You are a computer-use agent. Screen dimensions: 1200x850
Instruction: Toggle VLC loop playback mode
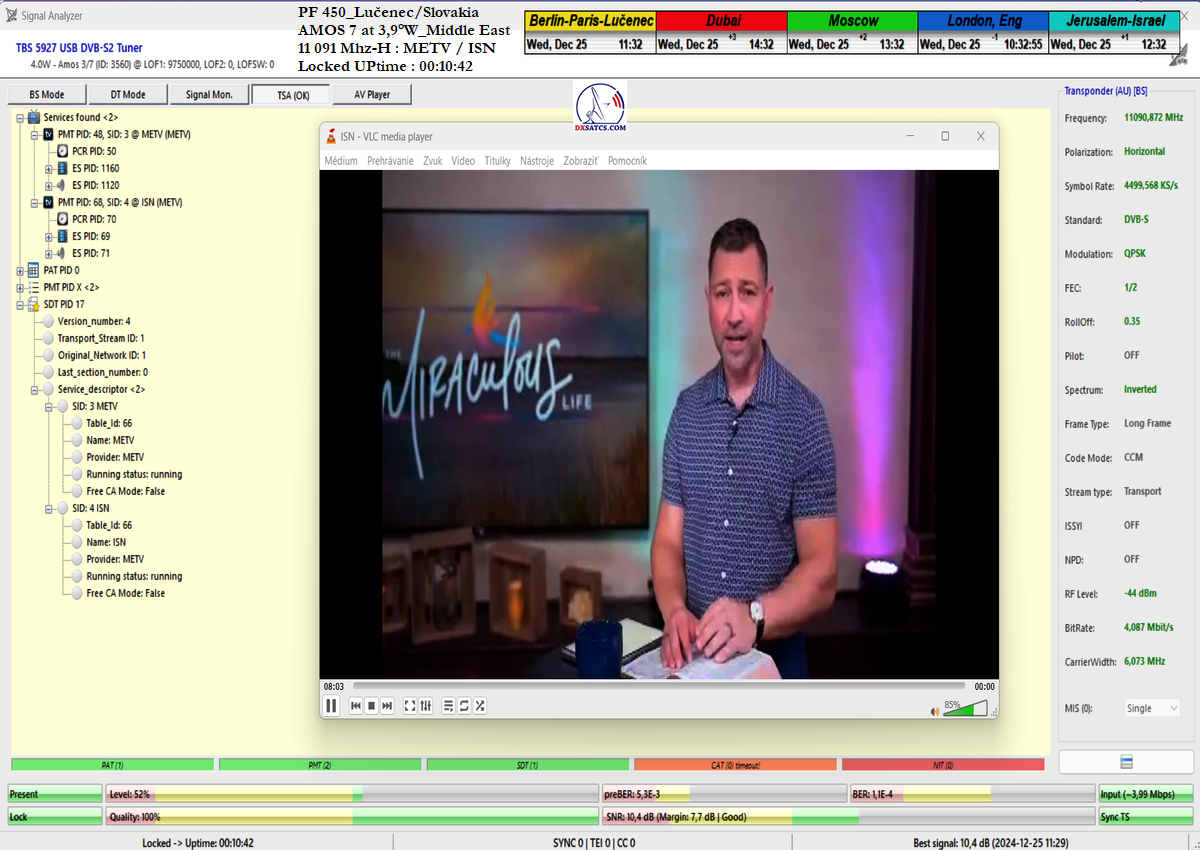(x=464, y=706)
